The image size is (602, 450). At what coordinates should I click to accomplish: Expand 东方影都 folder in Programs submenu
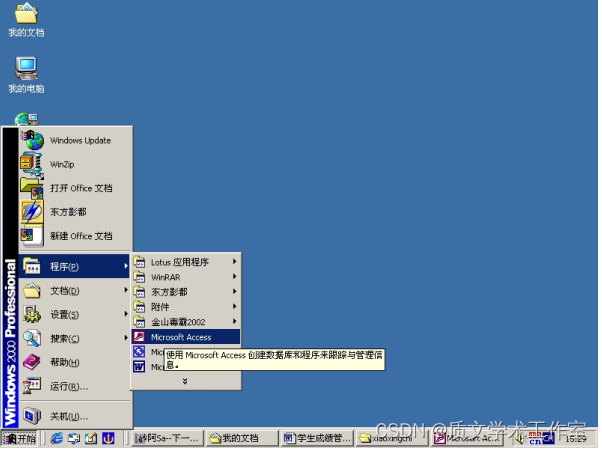[x=186, y=292]
